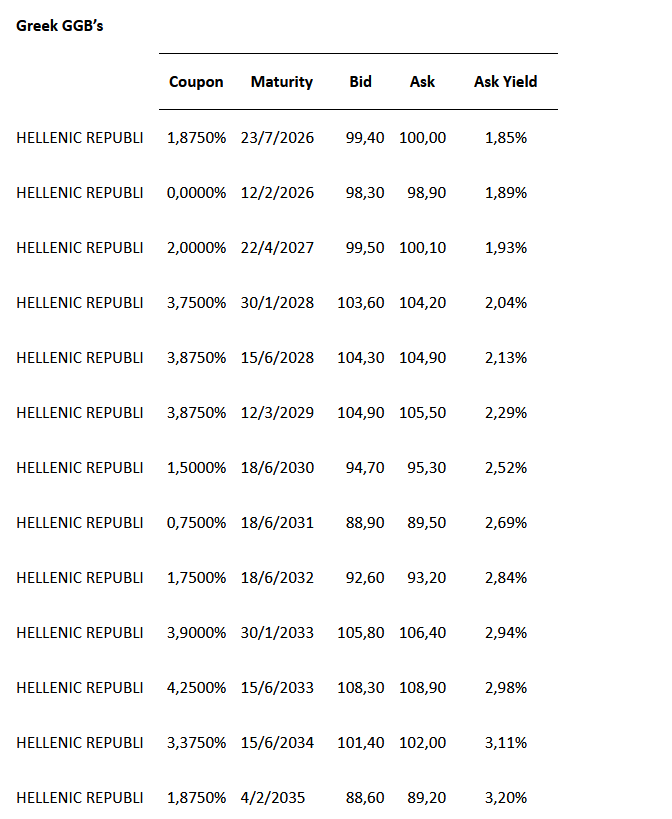
Task: Select the 0,0000% coupon cell
Action: 196,192
